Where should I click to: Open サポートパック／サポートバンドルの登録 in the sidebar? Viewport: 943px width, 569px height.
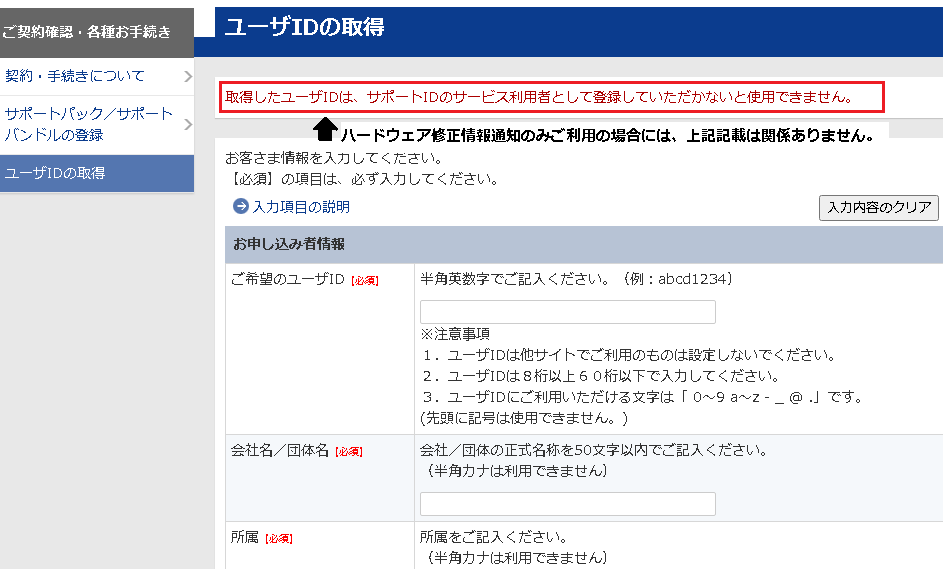[88, 125]
